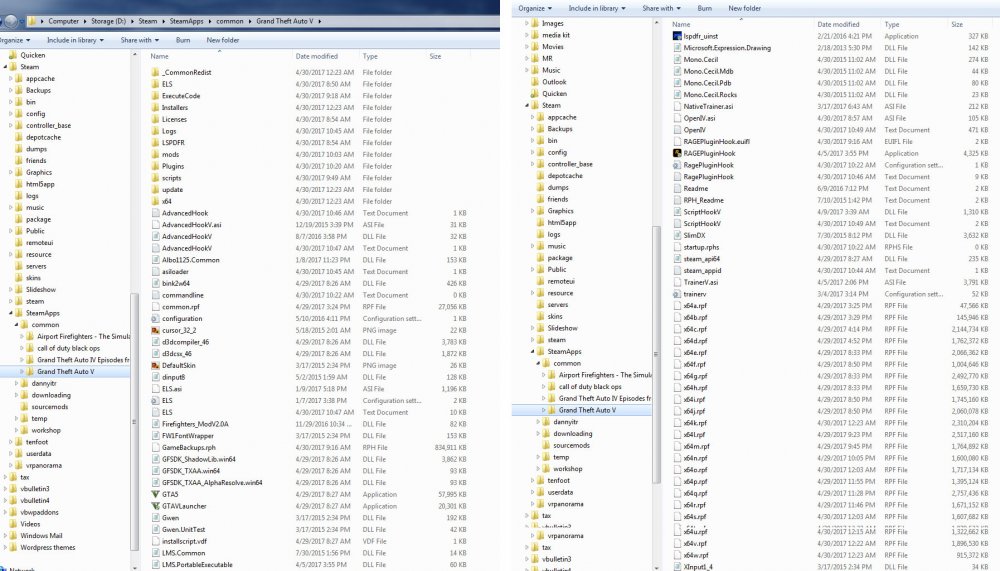Click the GTAVLauncher application icon

(x=155, y=506)
